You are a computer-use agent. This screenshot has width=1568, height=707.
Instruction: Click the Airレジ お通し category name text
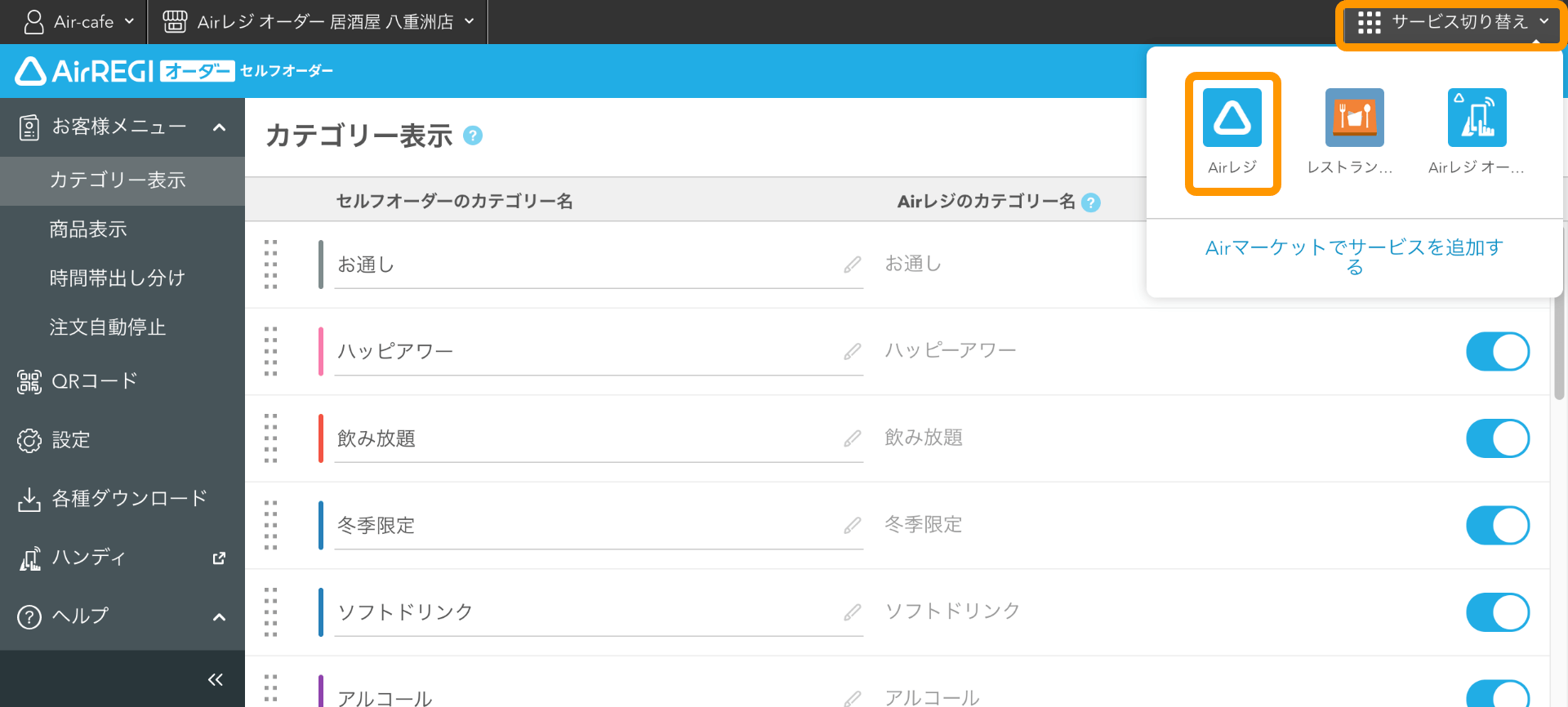click(x=913, y=264)
